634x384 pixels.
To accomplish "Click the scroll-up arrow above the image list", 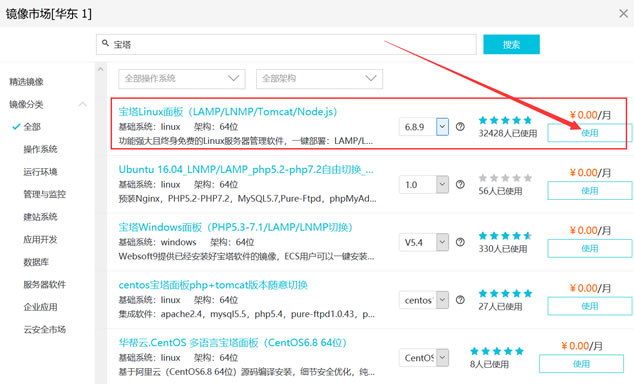I will coord(101,70).
